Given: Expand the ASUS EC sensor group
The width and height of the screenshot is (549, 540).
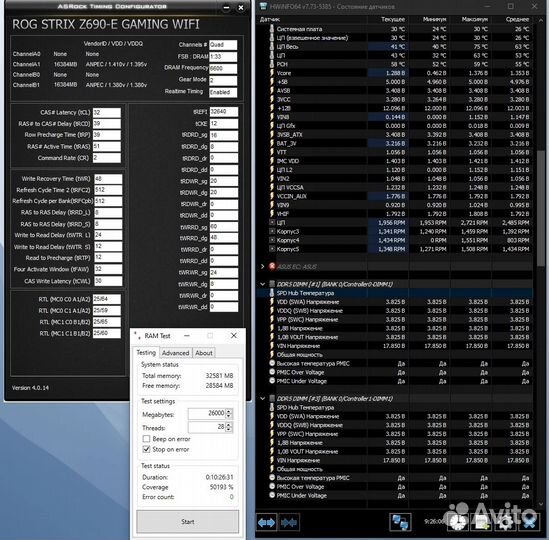Looking at the screenshot, I should [263, 266].
